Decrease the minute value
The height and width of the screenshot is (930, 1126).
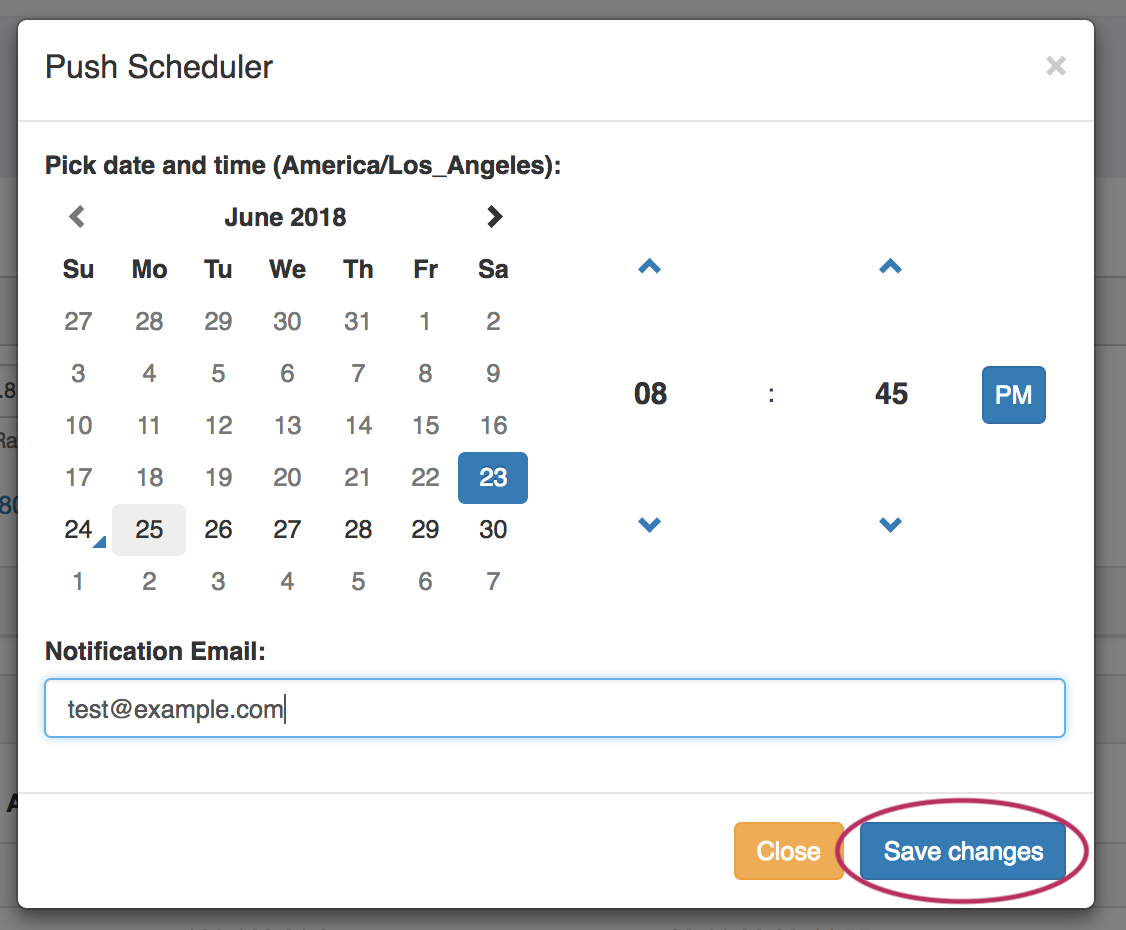pos(890,524)
